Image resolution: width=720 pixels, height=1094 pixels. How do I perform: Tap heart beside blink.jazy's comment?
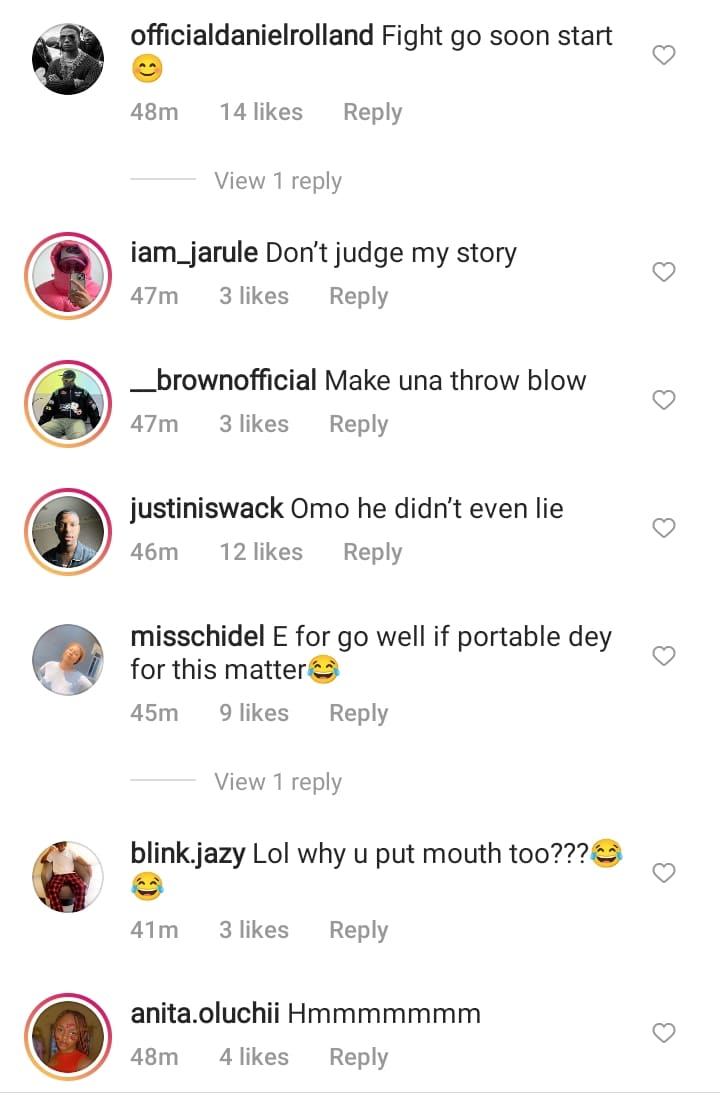664,873
